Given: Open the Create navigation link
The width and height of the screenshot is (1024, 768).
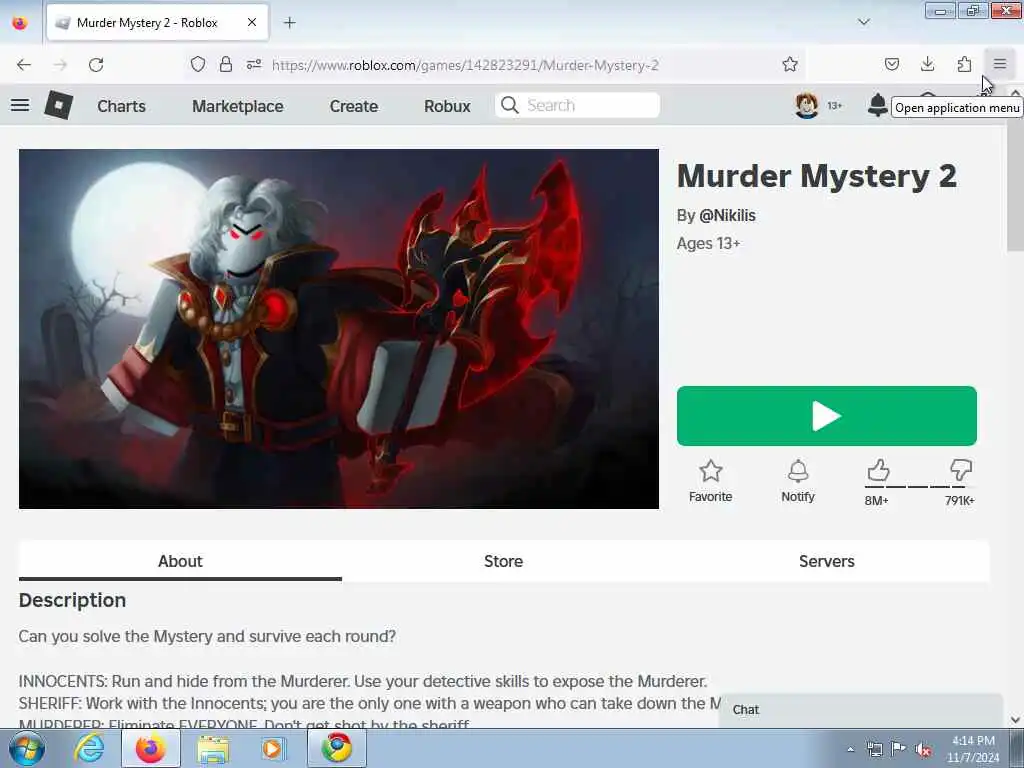Looking at the screenshot, I should [x=353, y=106].
